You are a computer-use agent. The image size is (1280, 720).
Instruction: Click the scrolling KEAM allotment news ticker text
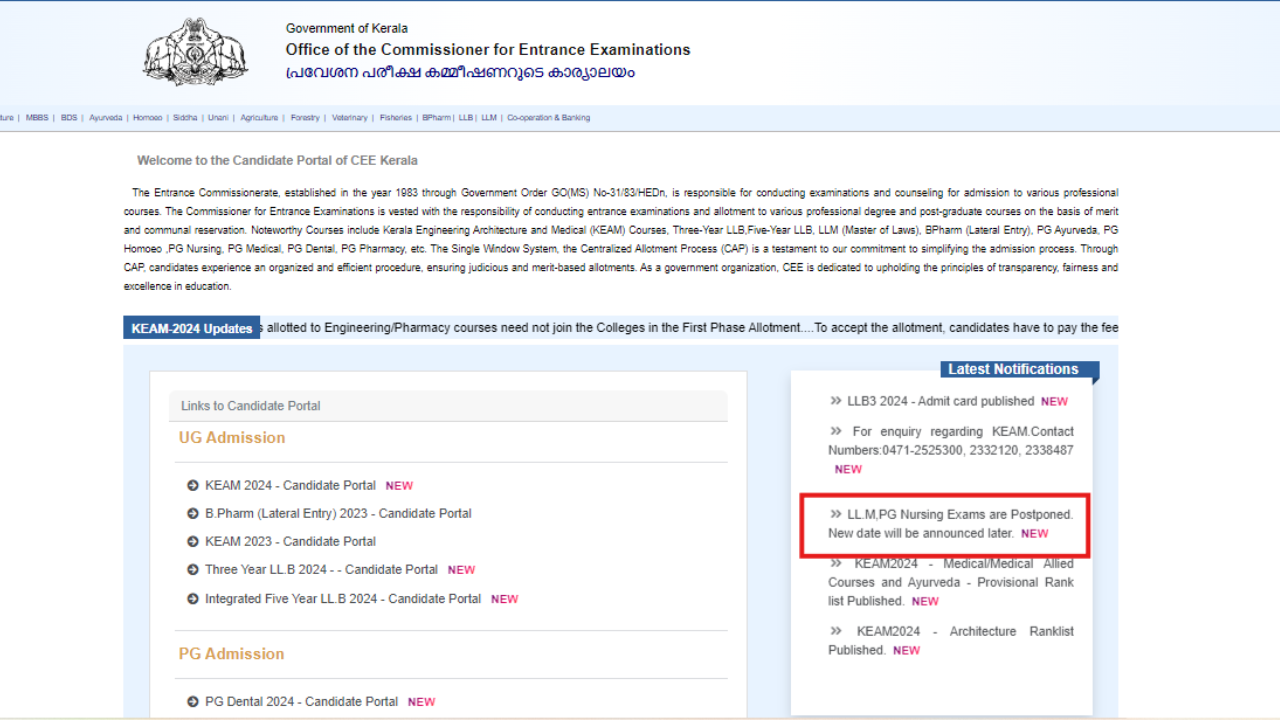[689, 327]
